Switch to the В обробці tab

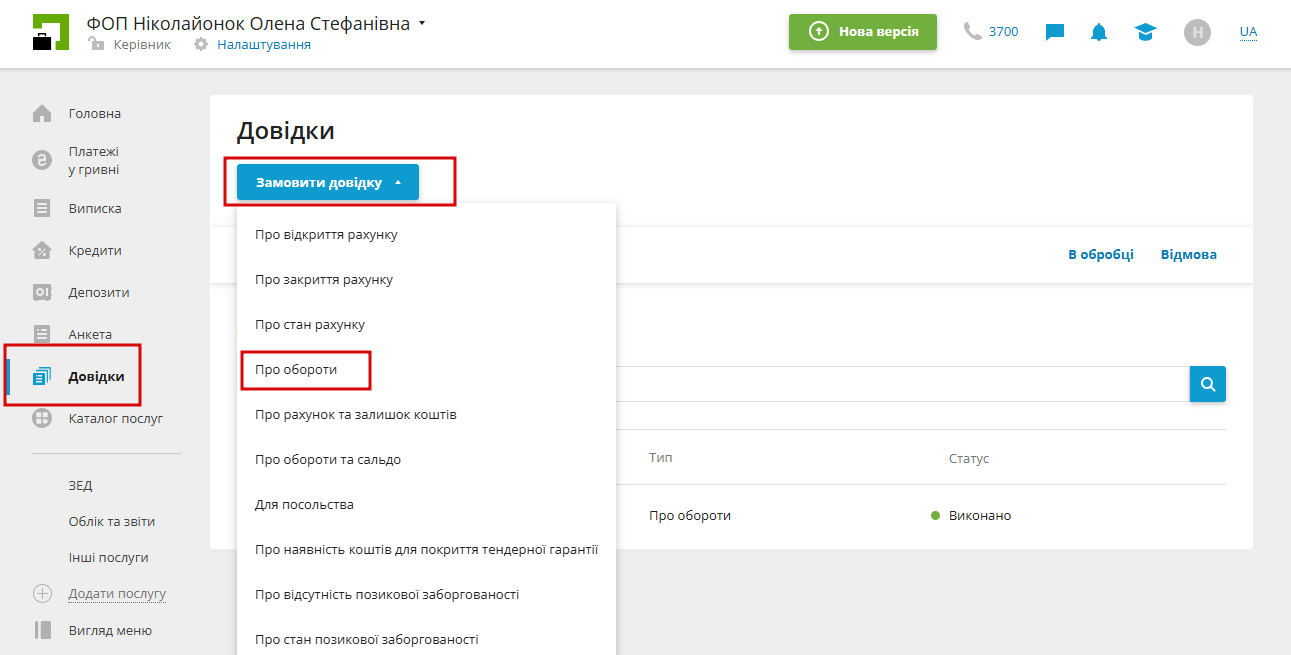(x=1100, y=255)
